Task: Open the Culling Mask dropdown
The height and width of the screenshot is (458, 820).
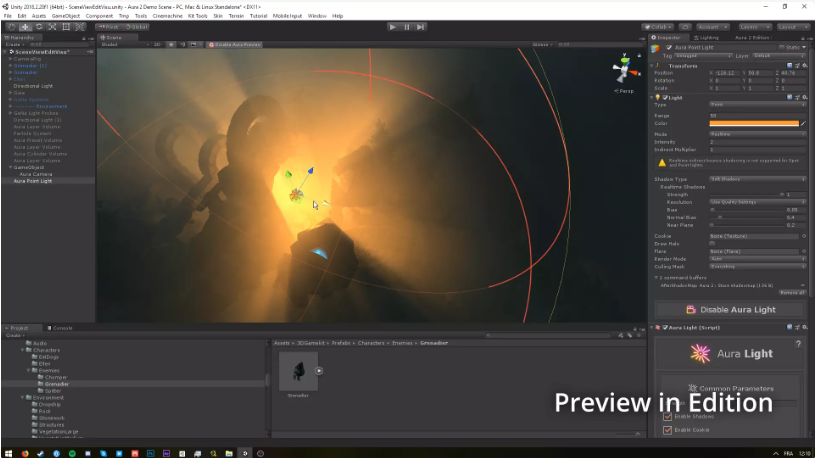Action: coord(758,267)
